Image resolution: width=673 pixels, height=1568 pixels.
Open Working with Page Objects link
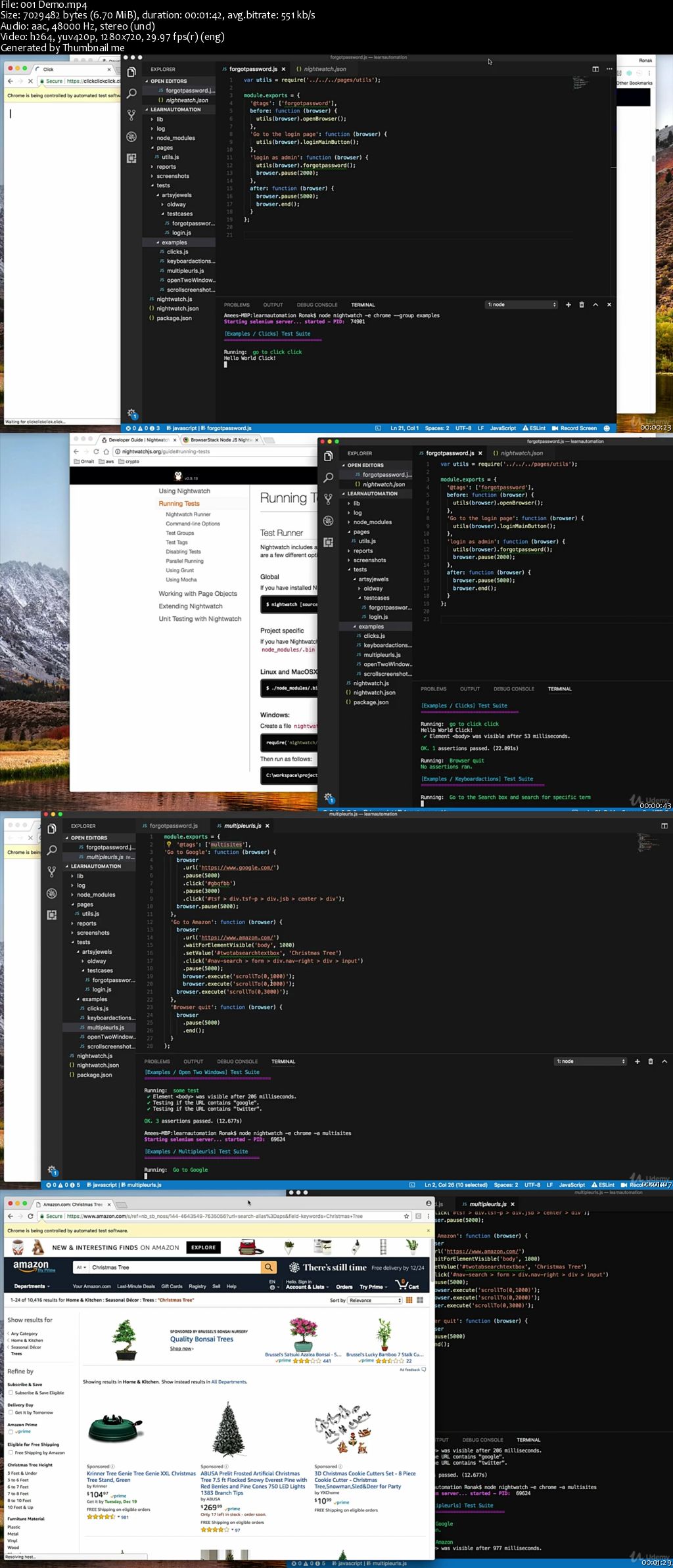point(198,594)
